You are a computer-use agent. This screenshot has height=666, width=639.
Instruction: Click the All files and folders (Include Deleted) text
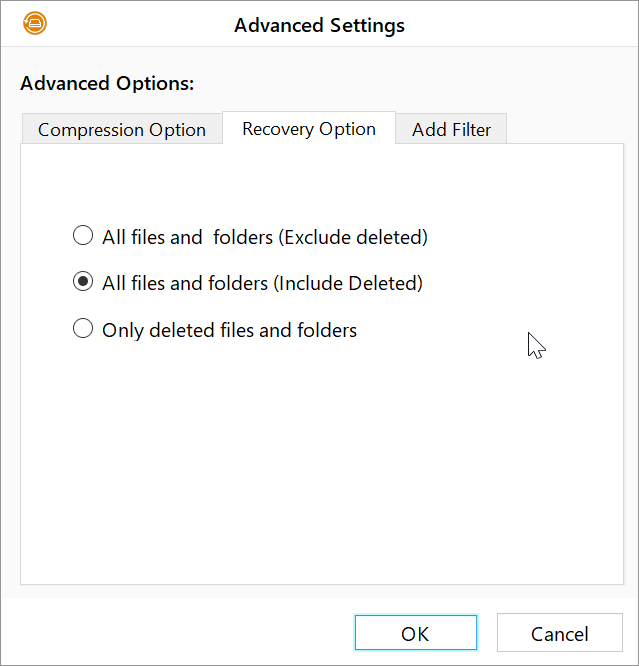[x=262, y=283]
